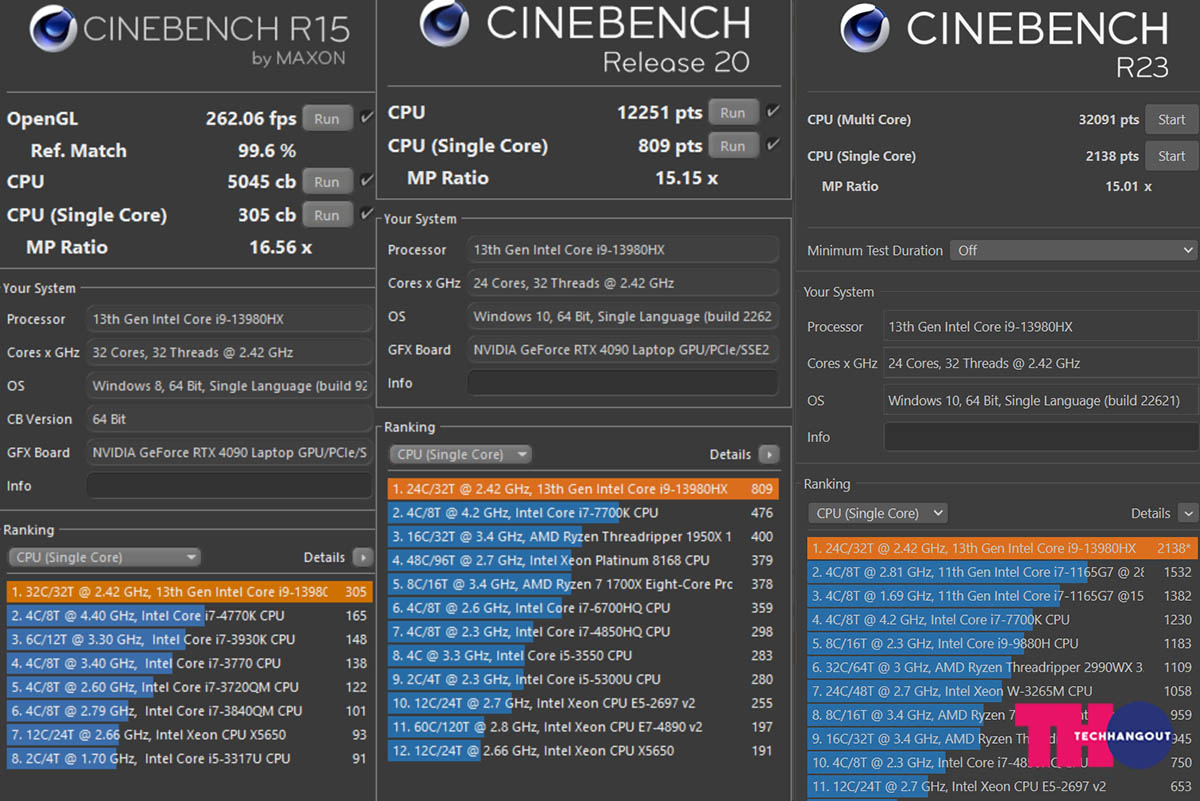Select the i7-1165G7 row scoring 1532 in R23
Image resolution: width=1200 pixels, height=801 pixels.
tap(1002, 573)
